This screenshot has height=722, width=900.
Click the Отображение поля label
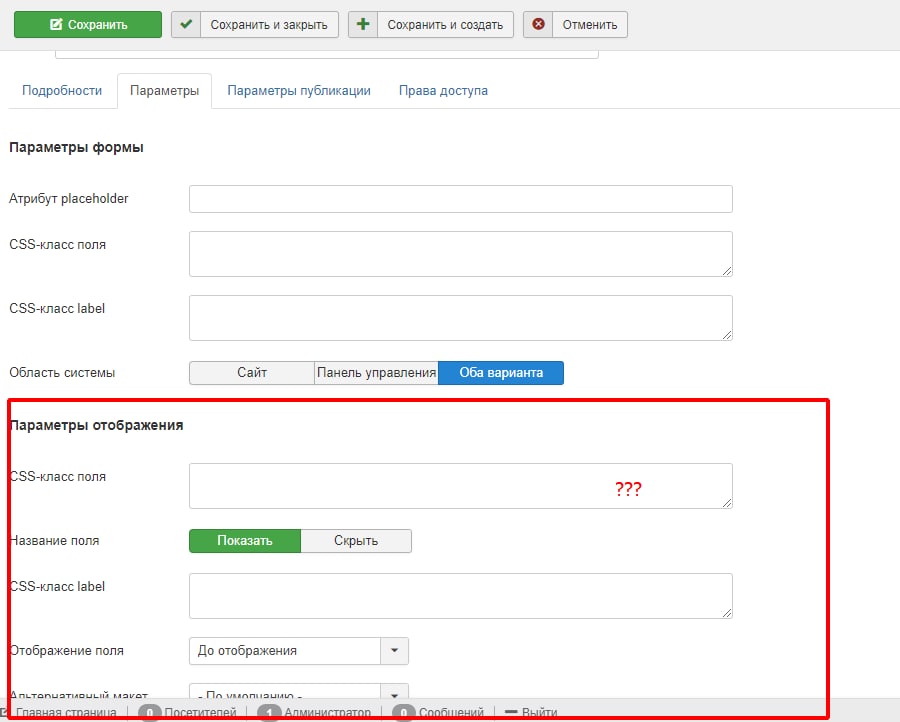pos(67,651)
